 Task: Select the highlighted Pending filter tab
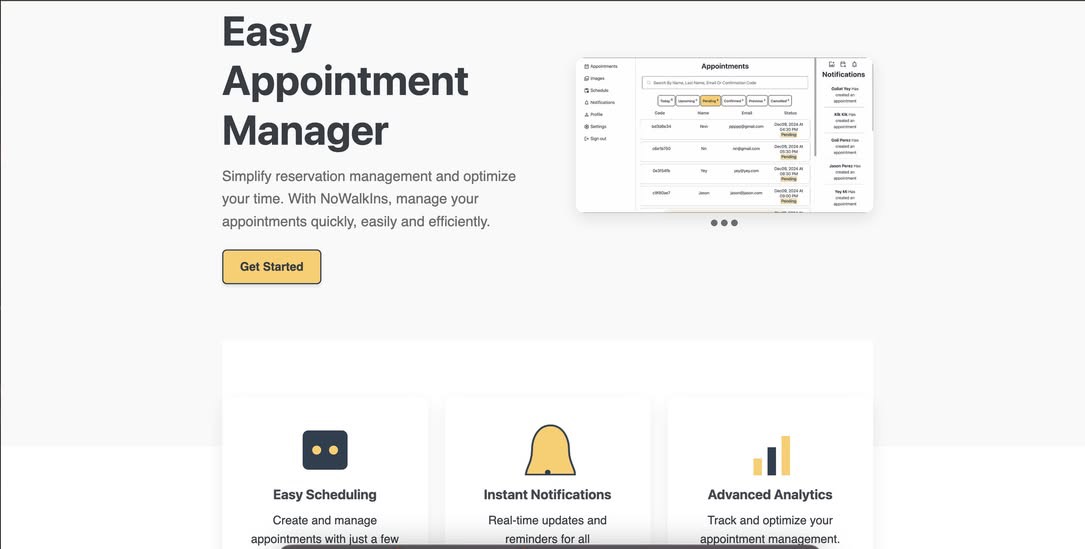[710, 101]
